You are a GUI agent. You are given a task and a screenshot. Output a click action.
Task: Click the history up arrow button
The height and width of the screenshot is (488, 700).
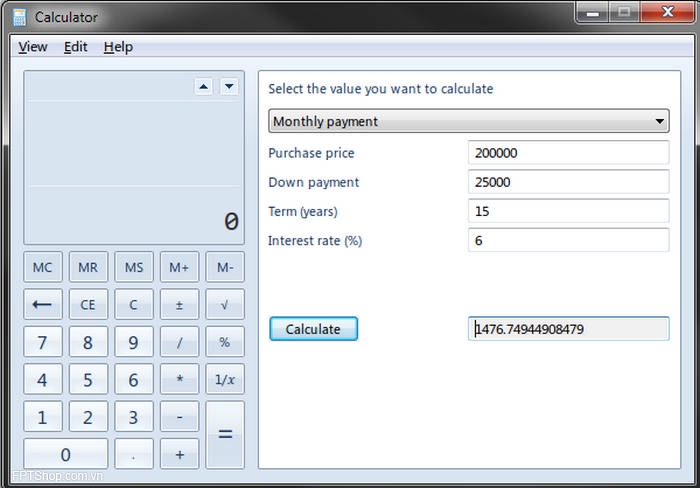click(204, 87)
